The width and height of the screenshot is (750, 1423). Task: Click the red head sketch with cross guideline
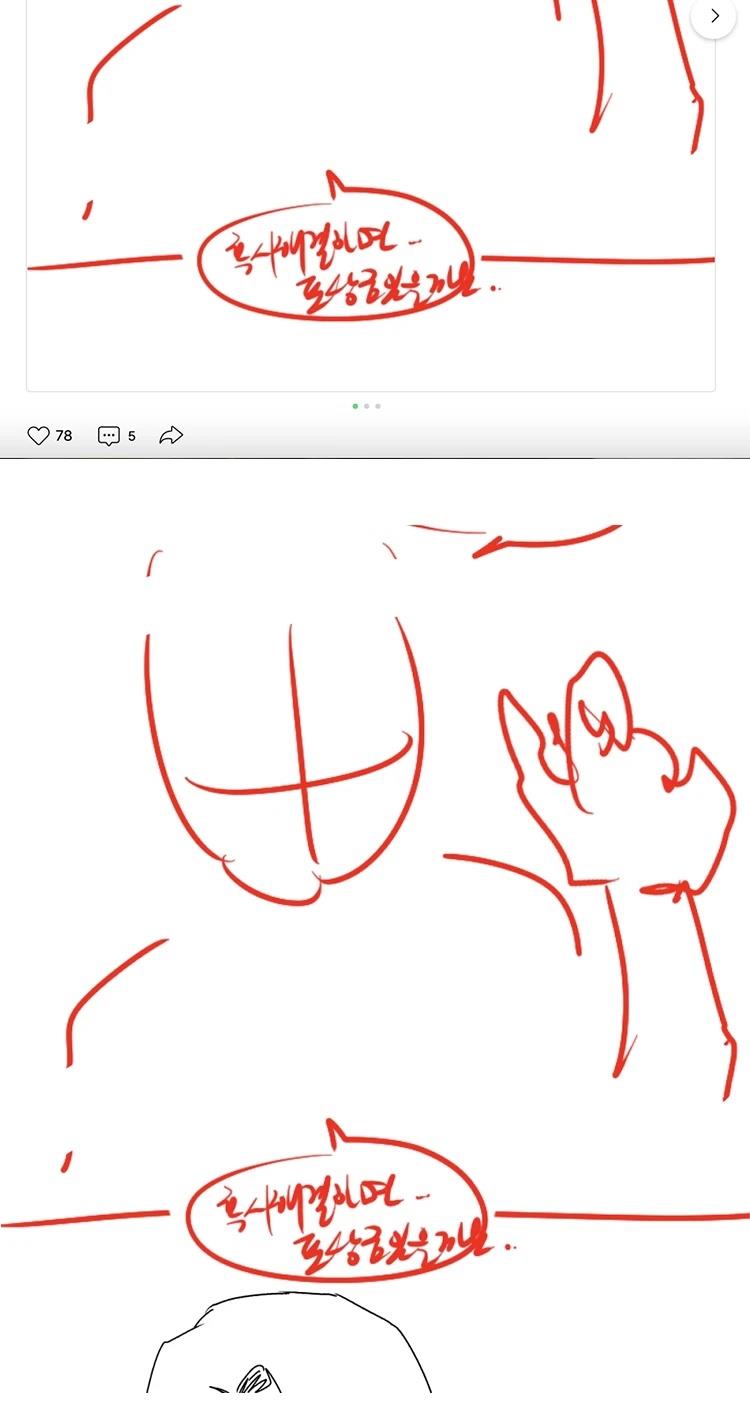coord(285,740)
